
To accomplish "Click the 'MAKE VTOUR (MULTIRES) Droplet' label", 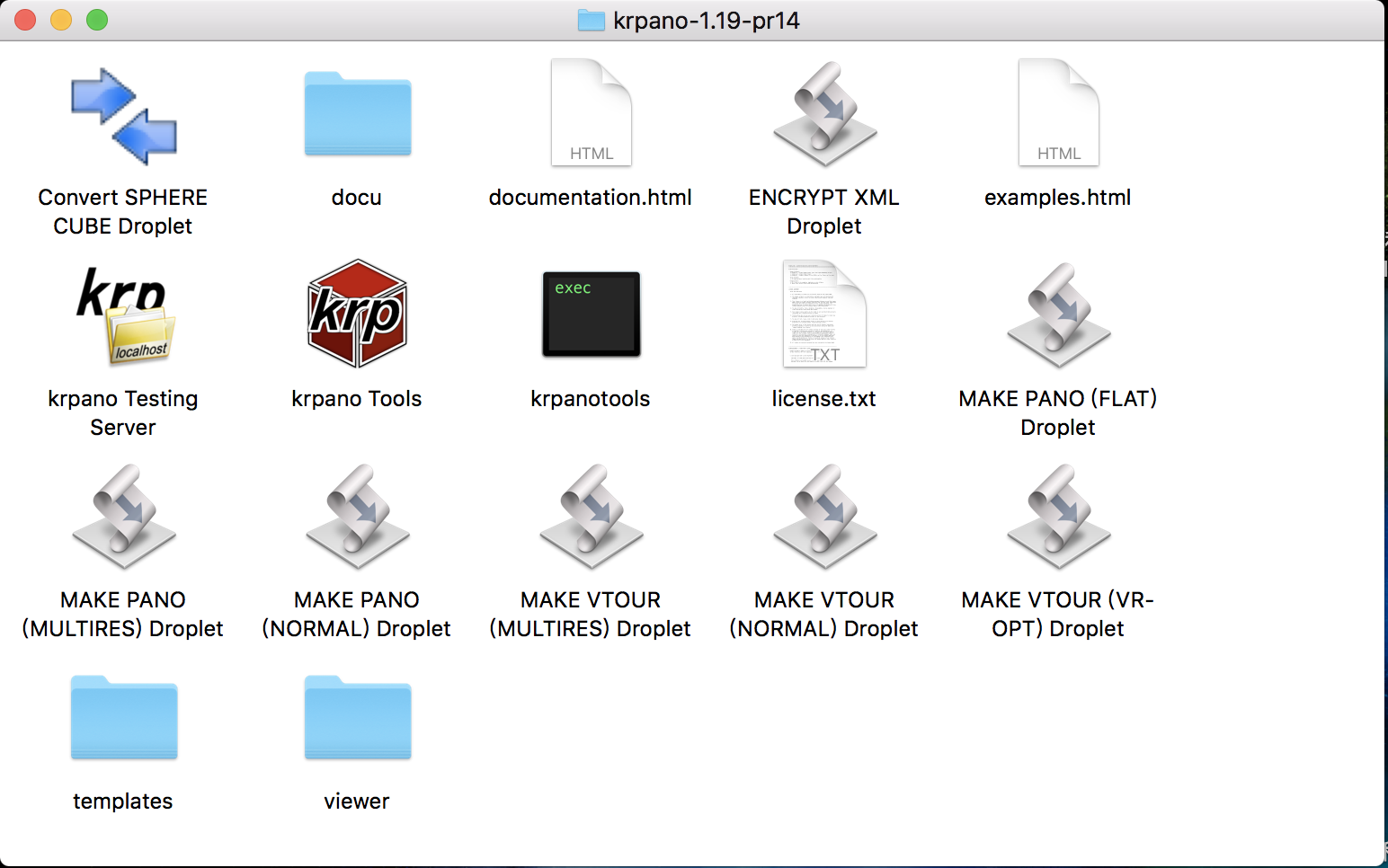I will [591, 615].
